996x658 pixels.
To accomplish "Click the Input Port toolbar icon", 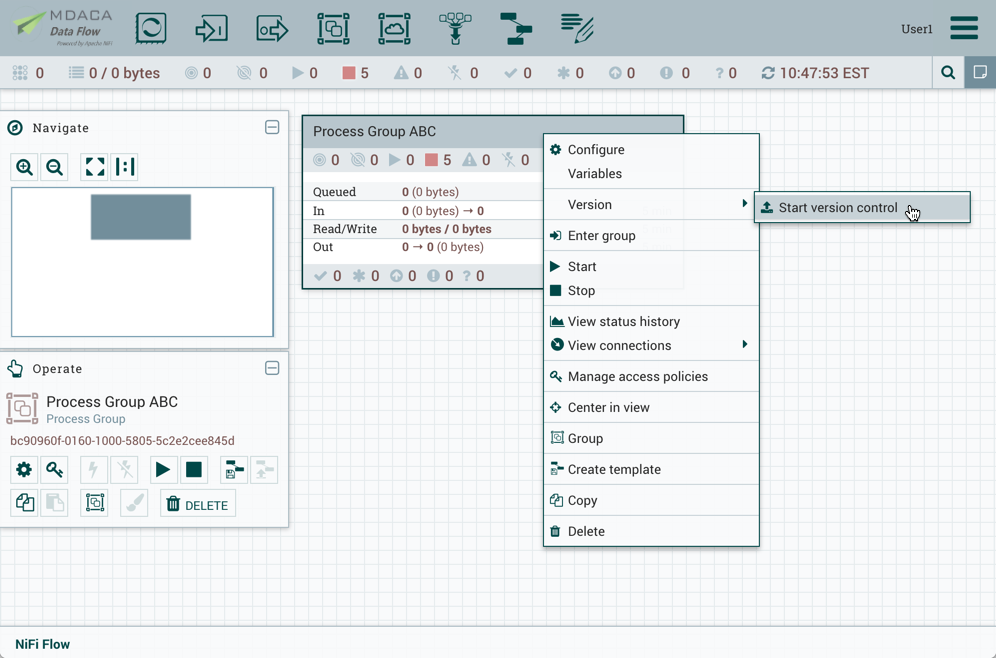I will pos(211,29).
